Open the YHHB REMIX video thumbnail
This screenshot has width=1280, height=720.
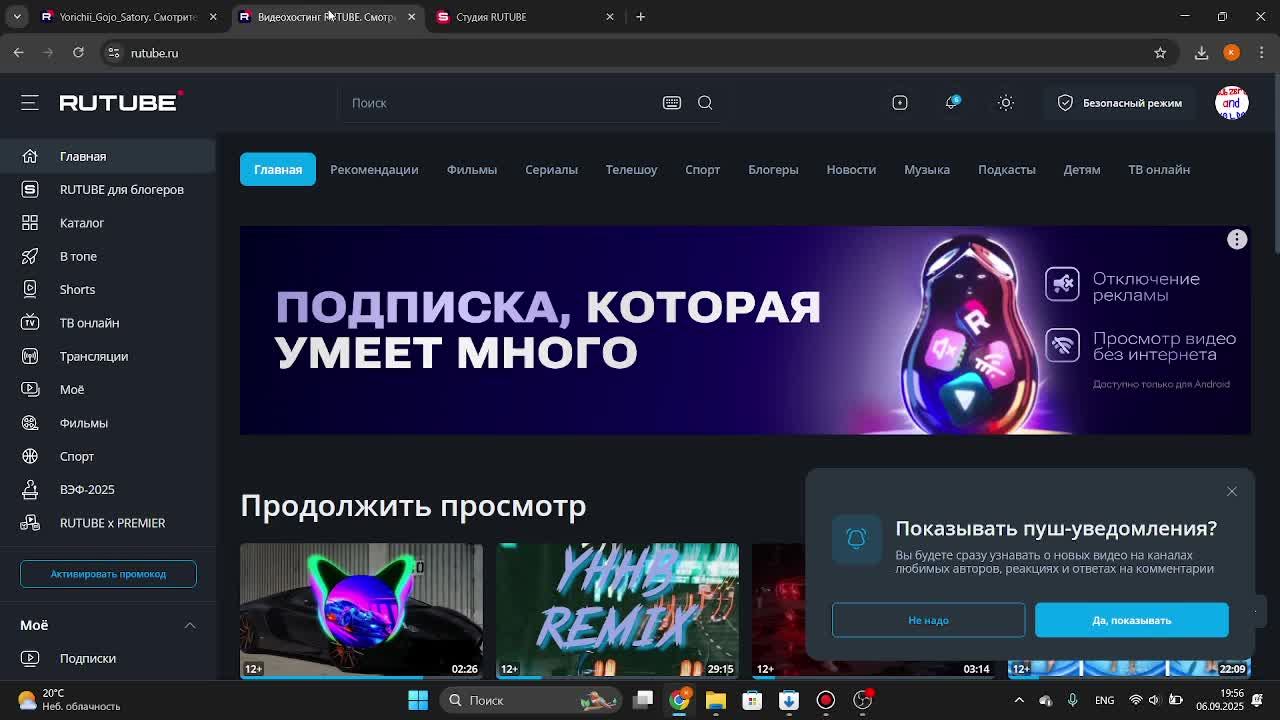click(617, 611)
